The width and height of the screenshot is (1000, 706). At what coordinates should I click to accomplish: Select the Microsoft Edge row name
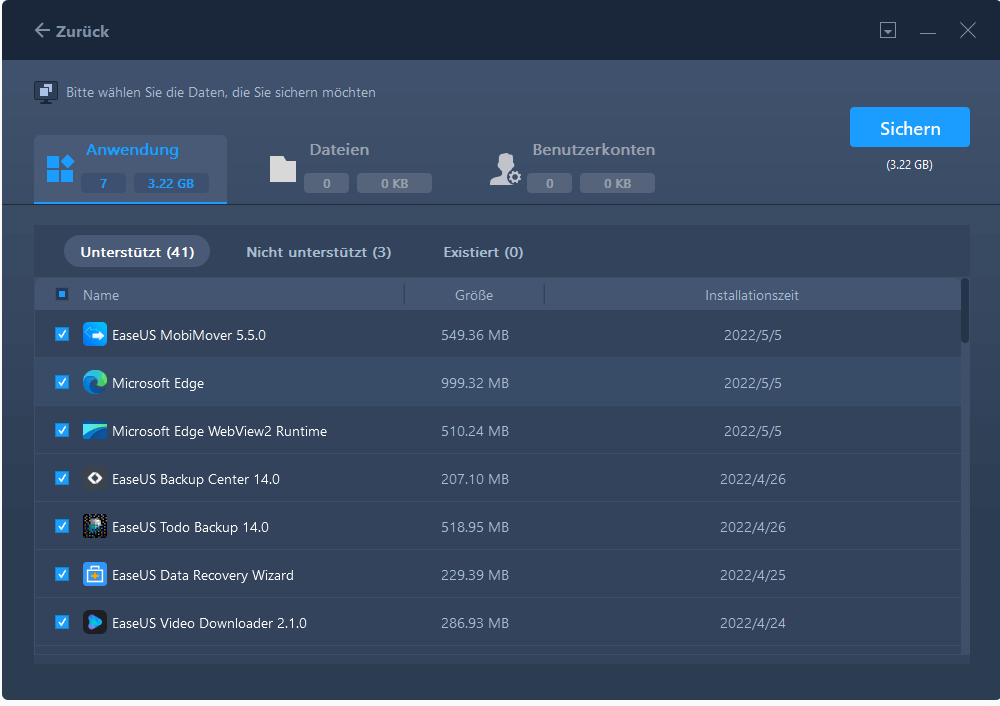point(158,383)
